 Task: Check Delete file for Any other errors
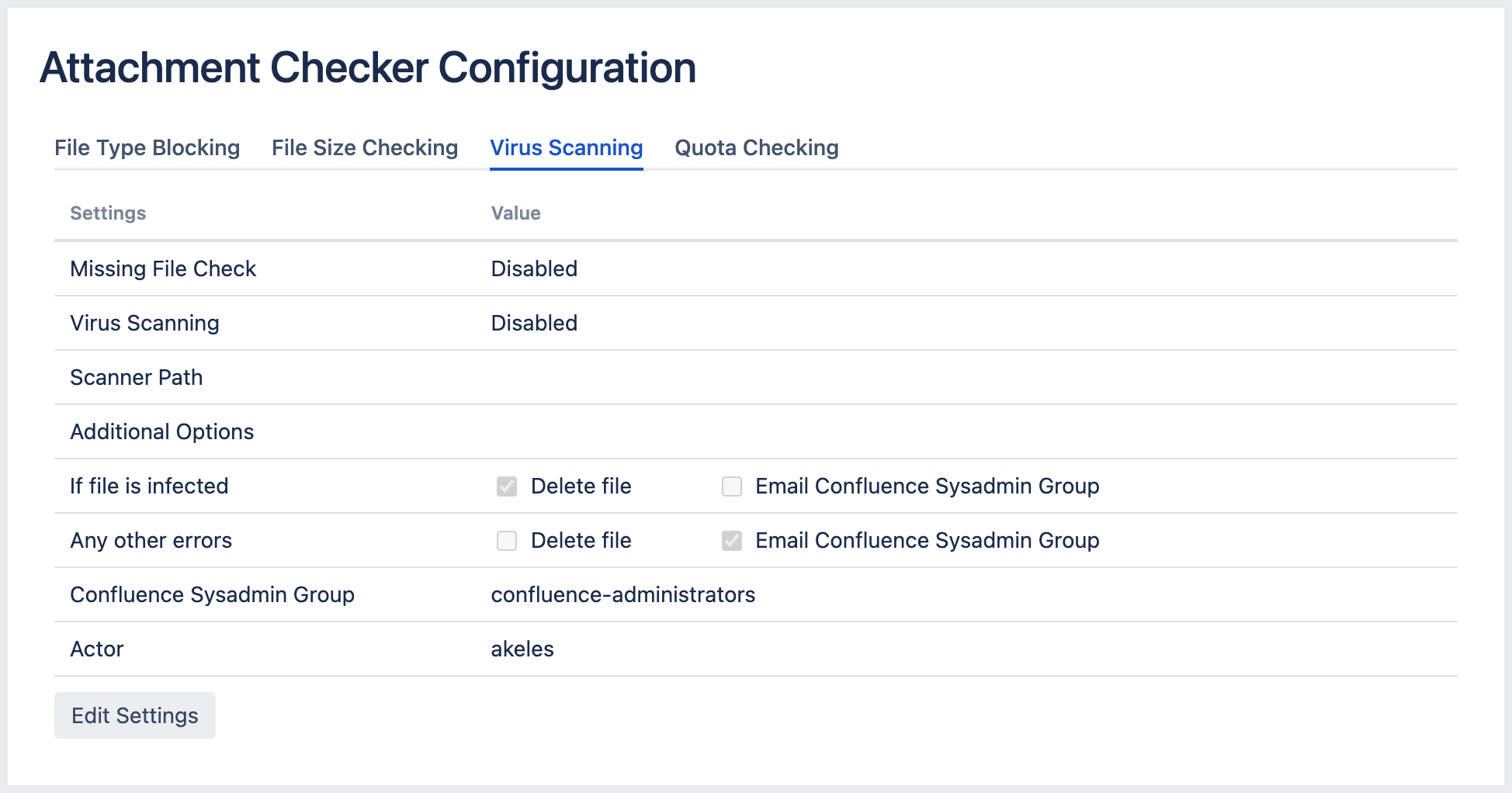click(507, 541)
